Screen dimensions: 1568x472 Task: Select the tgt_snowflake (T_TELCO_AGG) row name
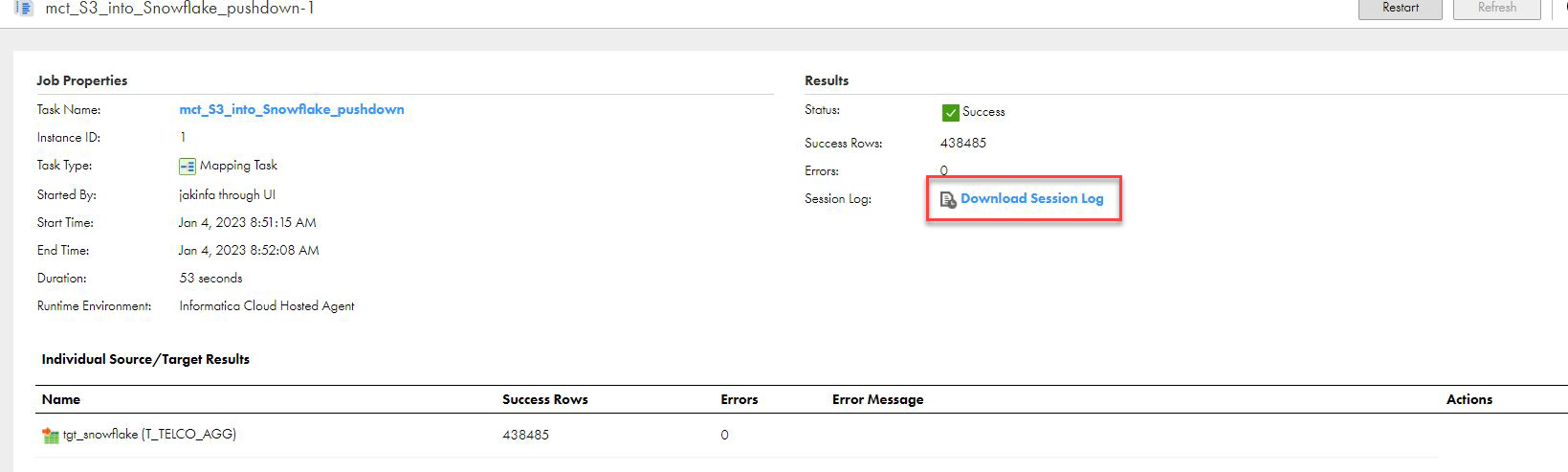tap(149, 435)
